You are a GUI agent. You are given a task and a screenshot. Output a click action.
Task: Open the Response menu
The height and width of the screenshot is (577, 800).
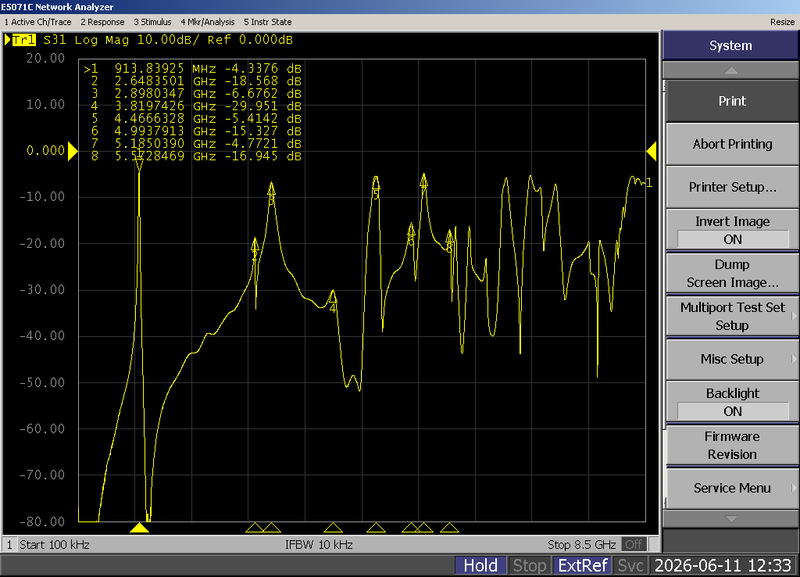tap(102, 22)
